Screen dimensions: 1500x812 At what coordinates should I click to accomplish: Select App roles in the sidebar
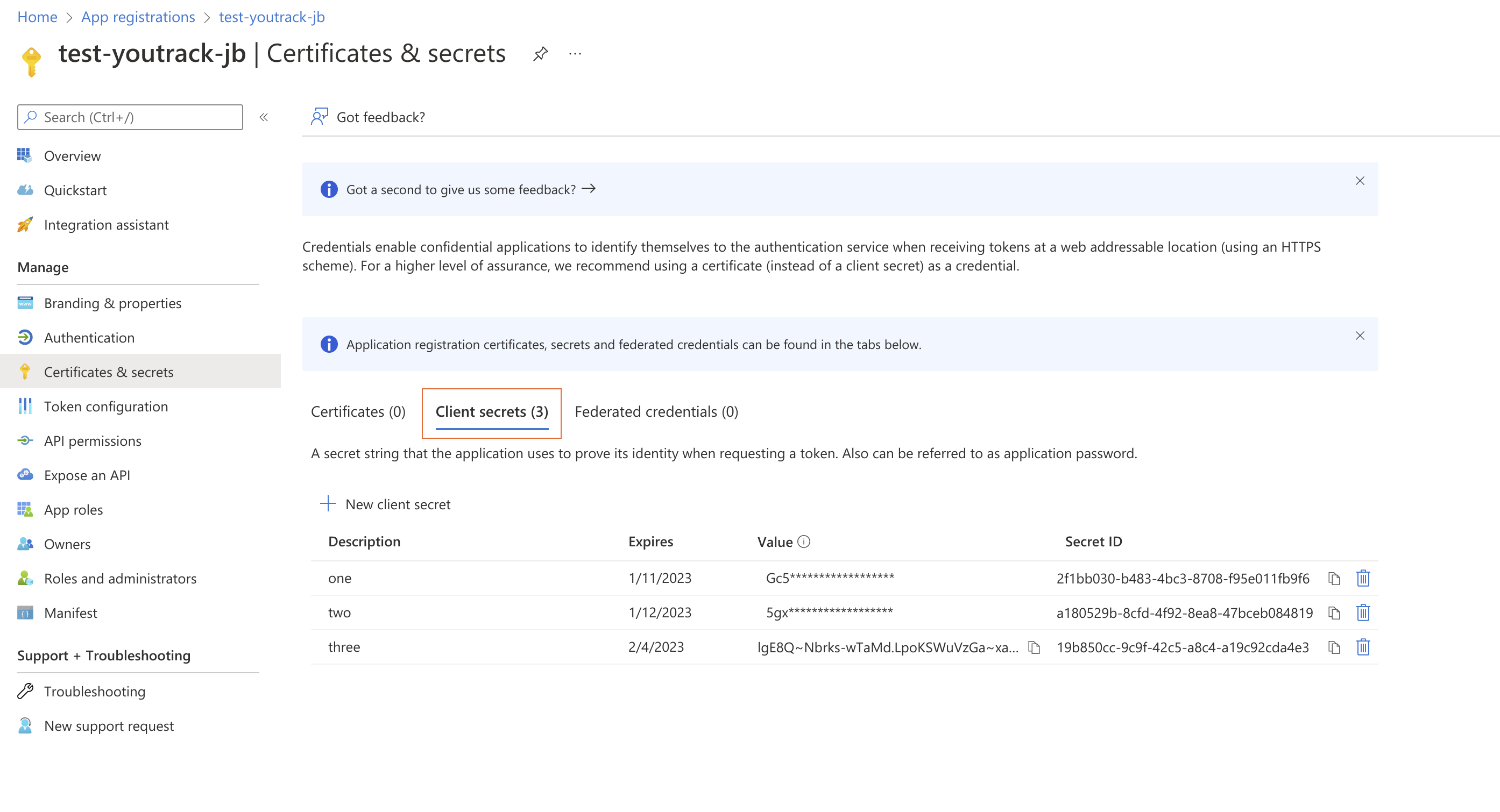tap(72, 509)
